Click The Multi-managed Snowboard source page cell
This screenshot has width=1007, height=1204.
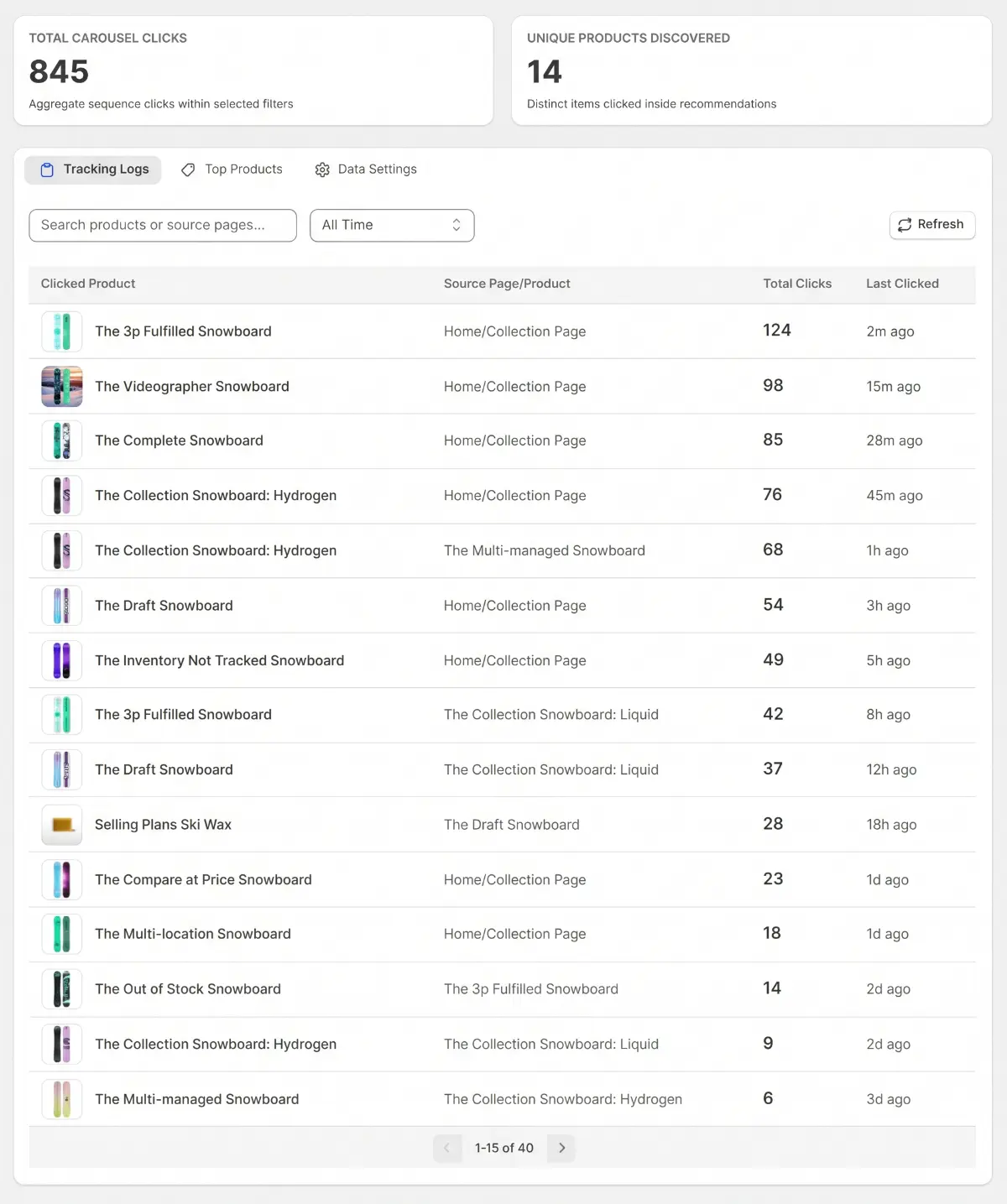click(x=545, y=550)
